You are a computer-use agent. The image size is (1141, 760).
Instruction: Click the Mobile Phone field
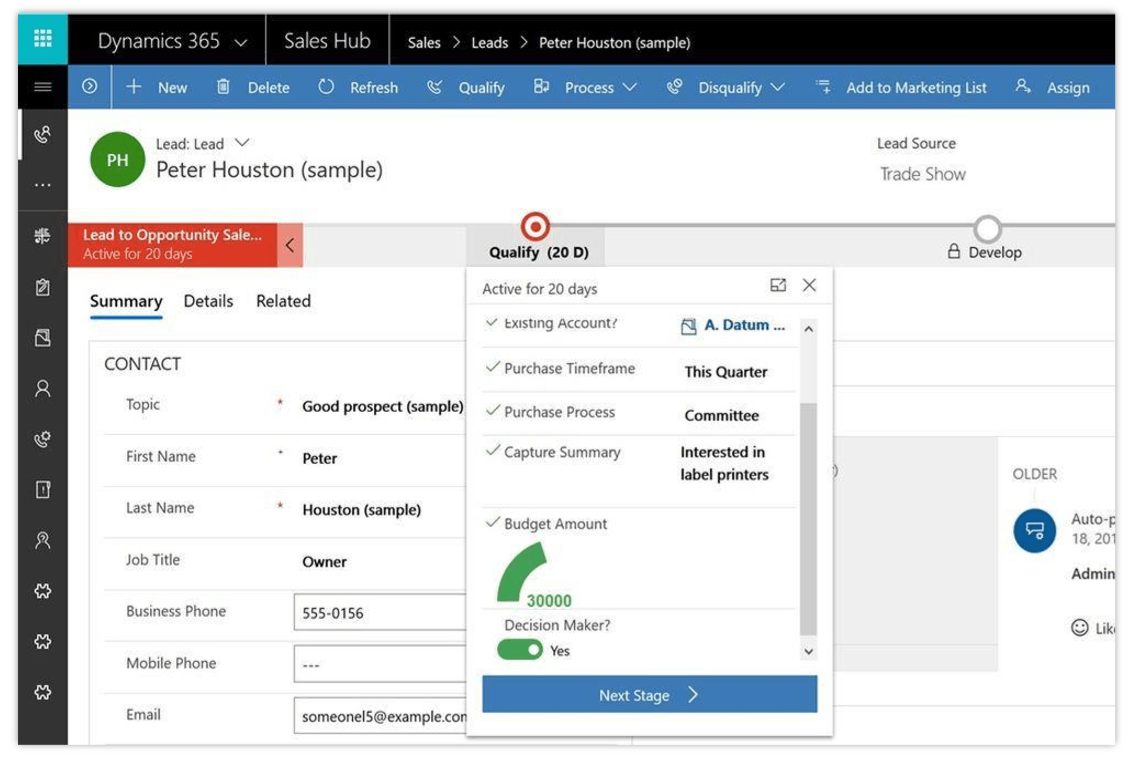(x=379, y=664)
